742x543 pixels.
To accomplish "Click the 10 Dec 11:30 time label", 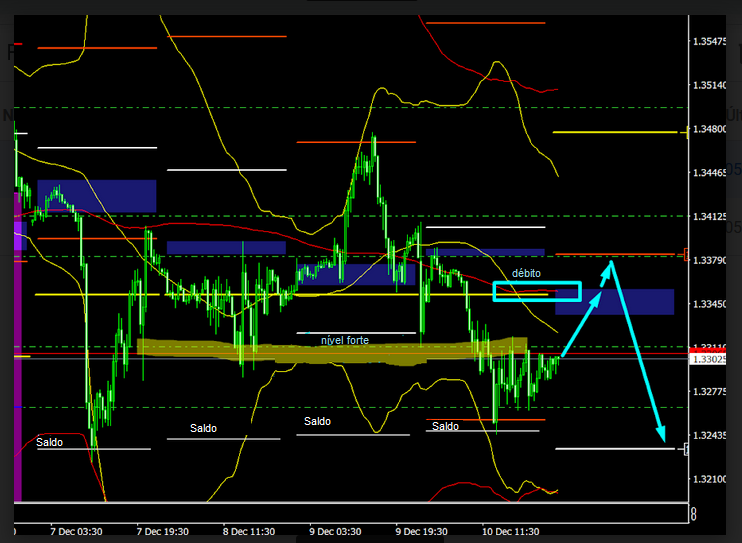I will [x=513, y=530].
